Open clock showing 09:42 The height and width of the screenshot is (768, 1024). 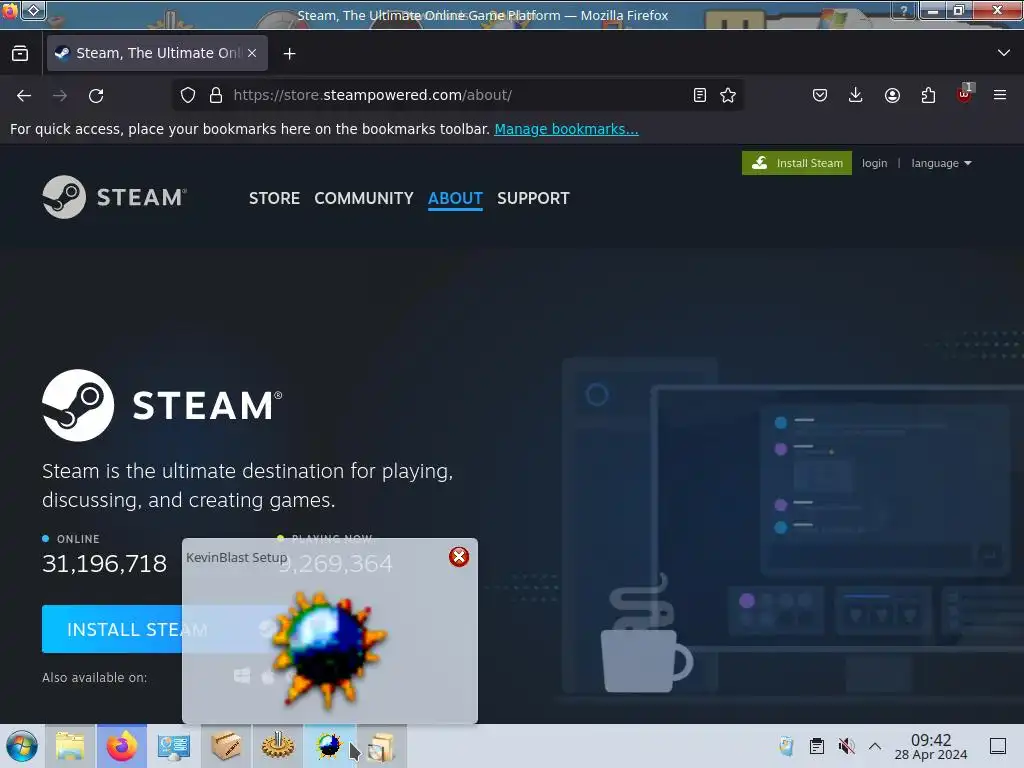point(931,746)
